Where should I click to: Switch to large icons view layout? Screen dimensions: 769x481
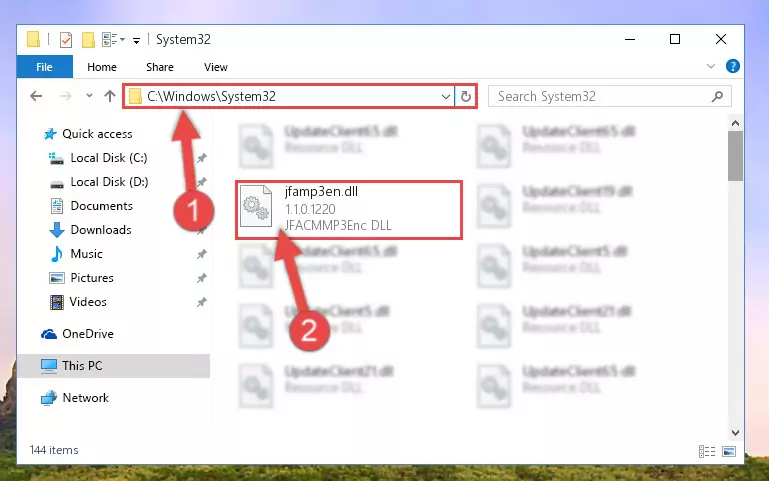point(729,451)
